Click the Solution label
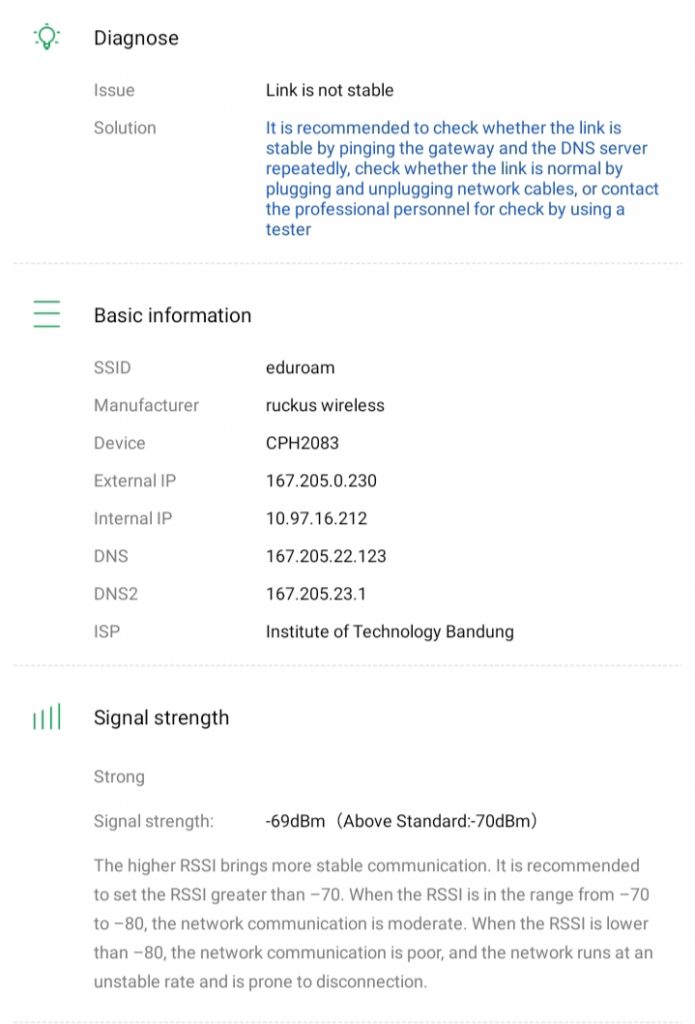 pos(125,128)
